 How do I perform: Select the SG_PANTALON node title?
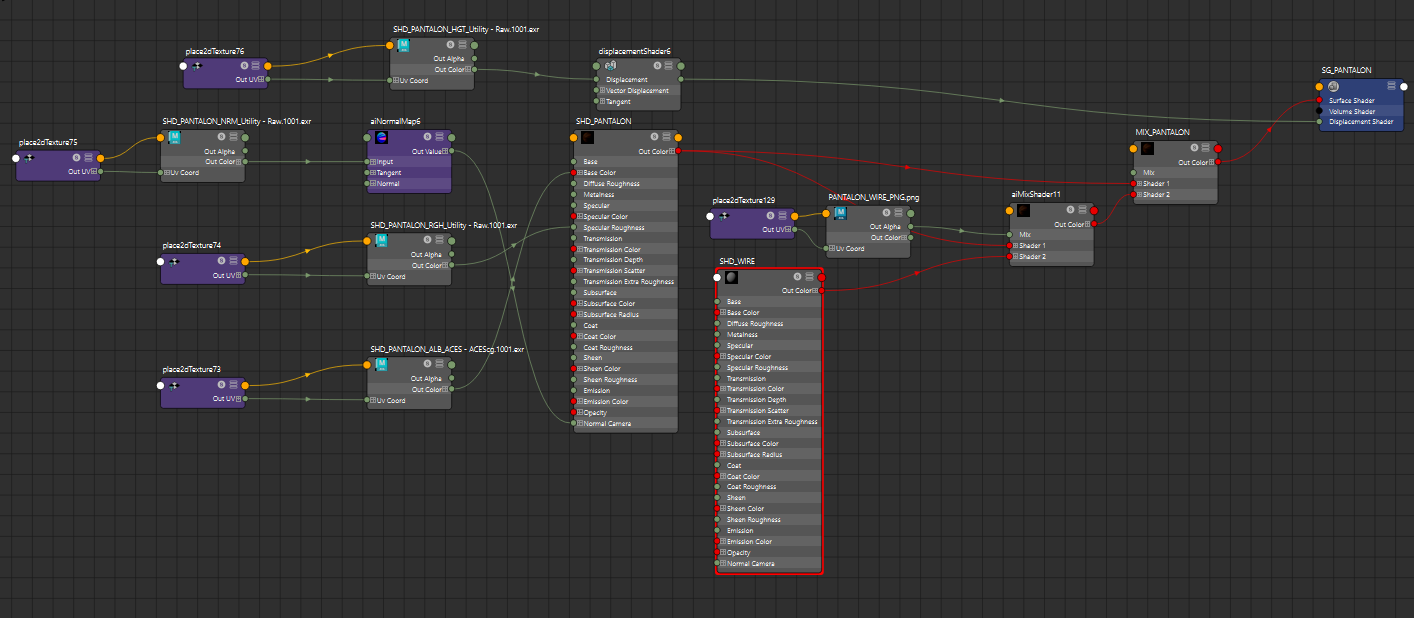1346,70
